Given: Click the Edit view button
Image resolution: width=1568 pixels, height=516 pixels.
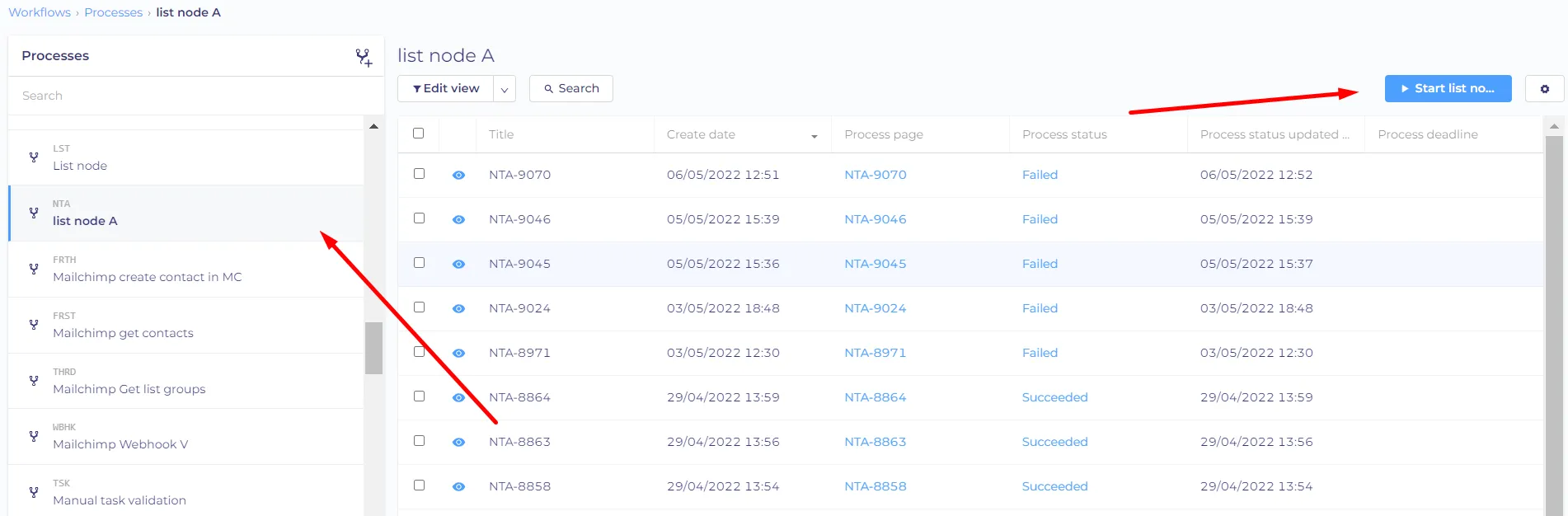Looking at the screenshot, I should pyautogui.click(x=446, y=88).
